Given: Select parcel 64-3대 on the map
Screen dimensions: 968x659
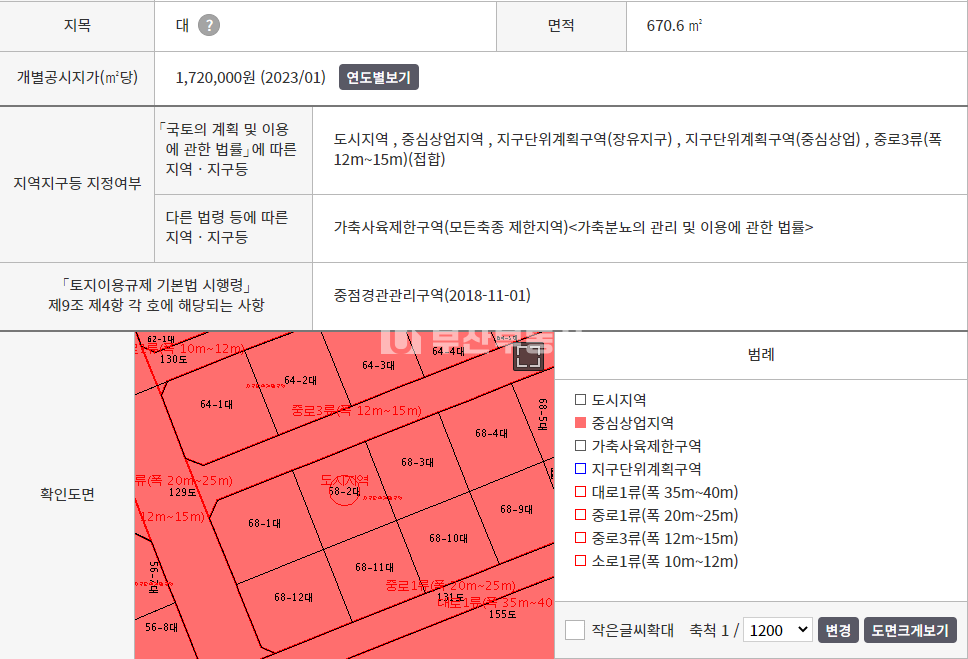Looking at the screenshot, I should click(378, 365).
